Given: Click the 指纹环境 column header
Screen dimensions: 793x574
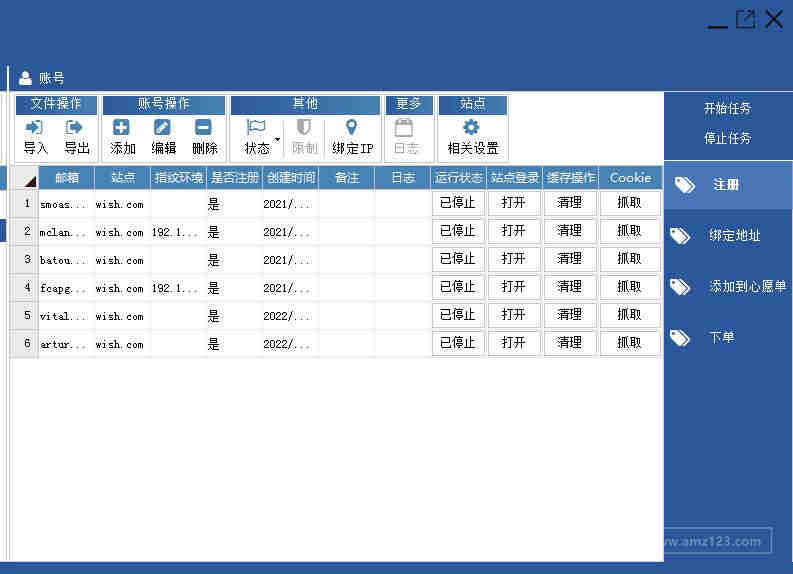Looking at the screenshot, I should pos(179,178).
